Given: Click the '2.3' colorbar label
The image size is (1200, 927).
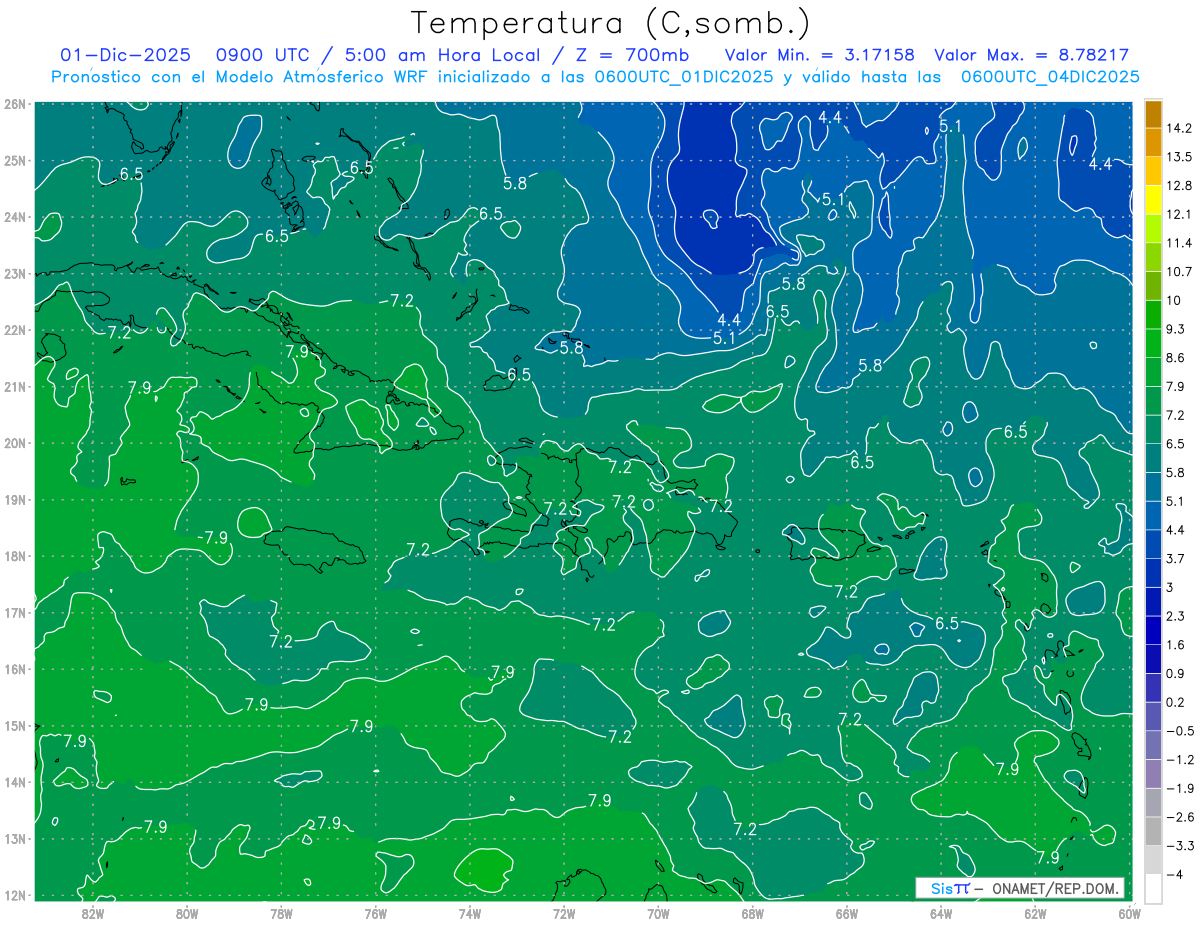Looking at the screenshot, I should 1177,616.
